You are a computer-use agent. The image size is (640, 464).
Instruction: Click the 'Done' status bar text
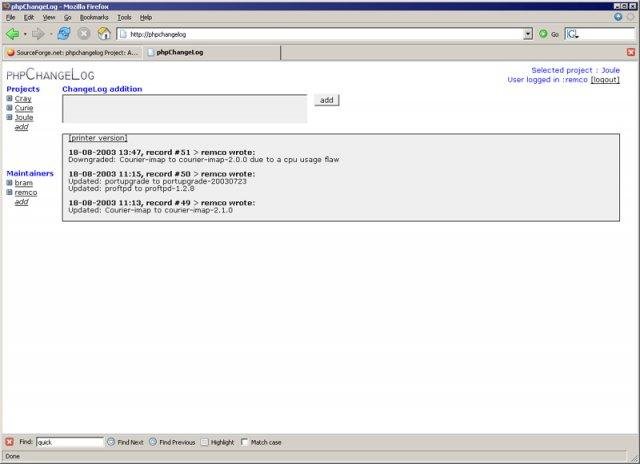(13, 456)
